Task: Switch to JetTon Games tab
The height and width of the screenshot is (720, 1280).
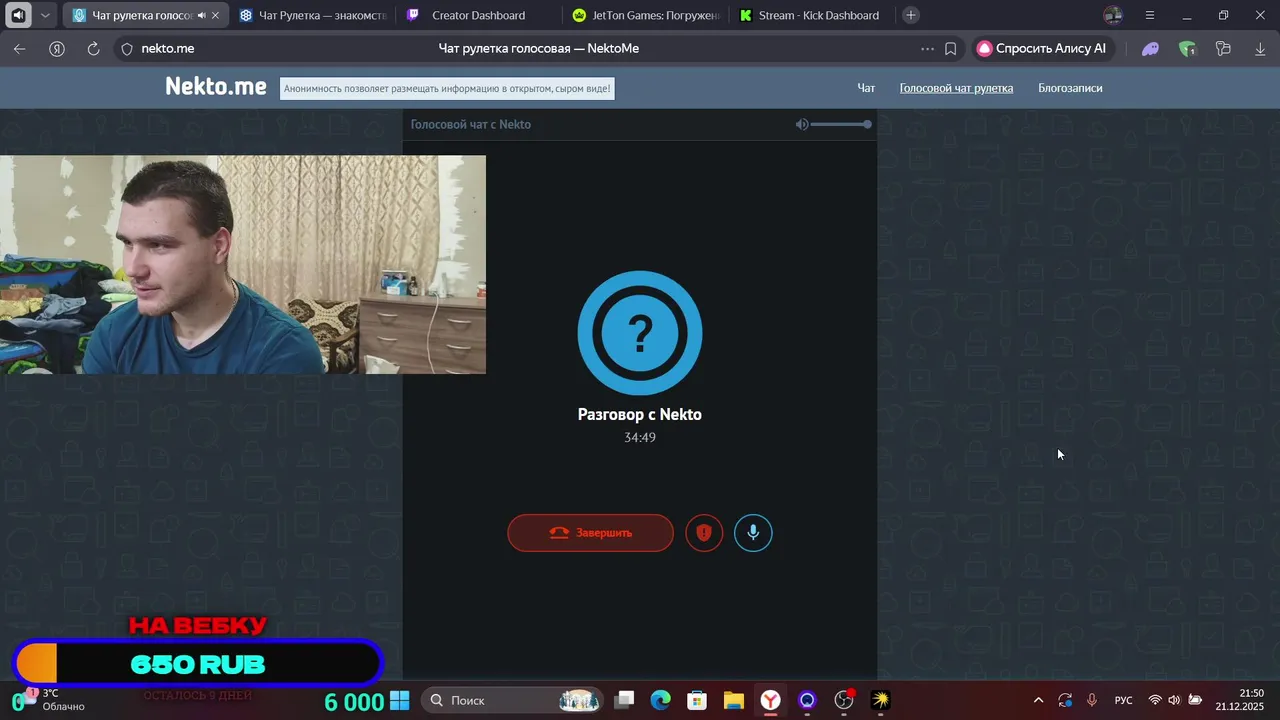Action: coord(645,15)
